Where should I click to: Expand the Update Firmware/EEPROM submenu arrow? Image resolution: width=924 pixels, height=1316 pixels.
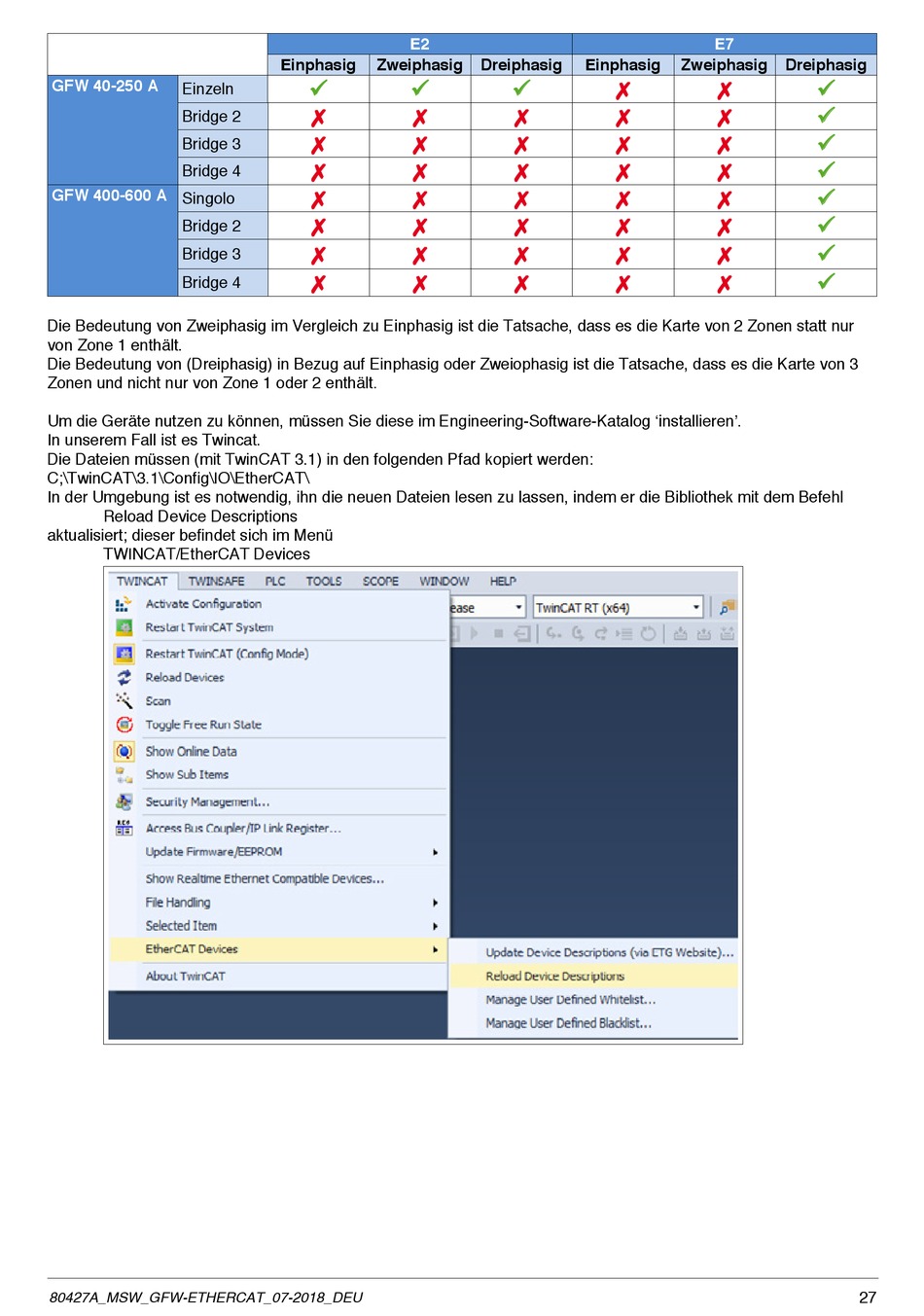tap(435, 852)
